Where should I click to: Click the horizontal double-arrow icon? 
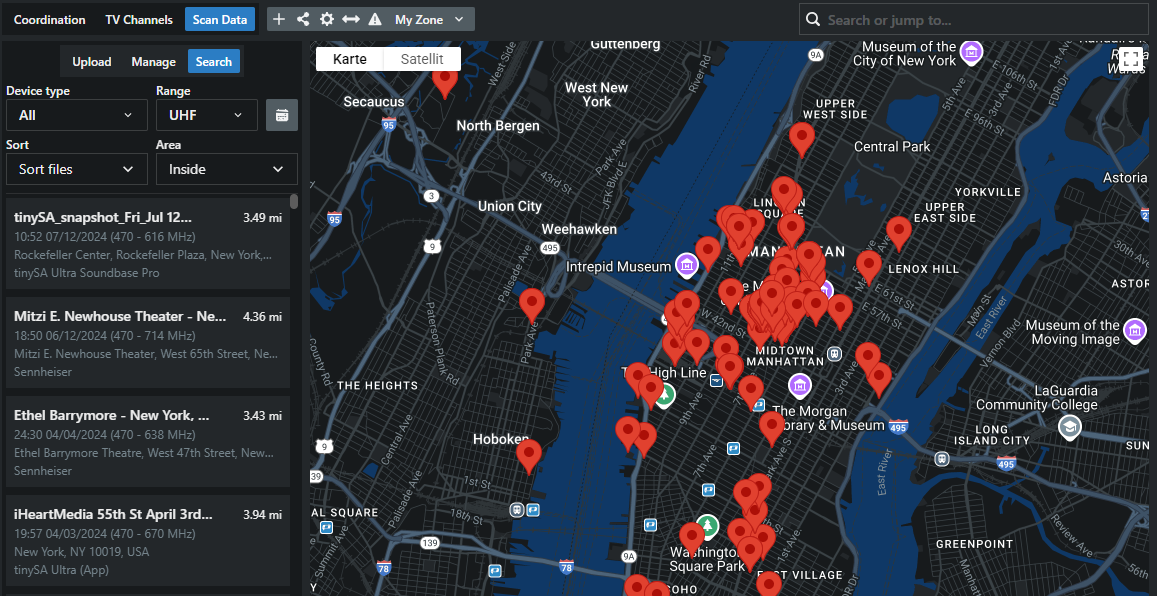pos(351,20)
